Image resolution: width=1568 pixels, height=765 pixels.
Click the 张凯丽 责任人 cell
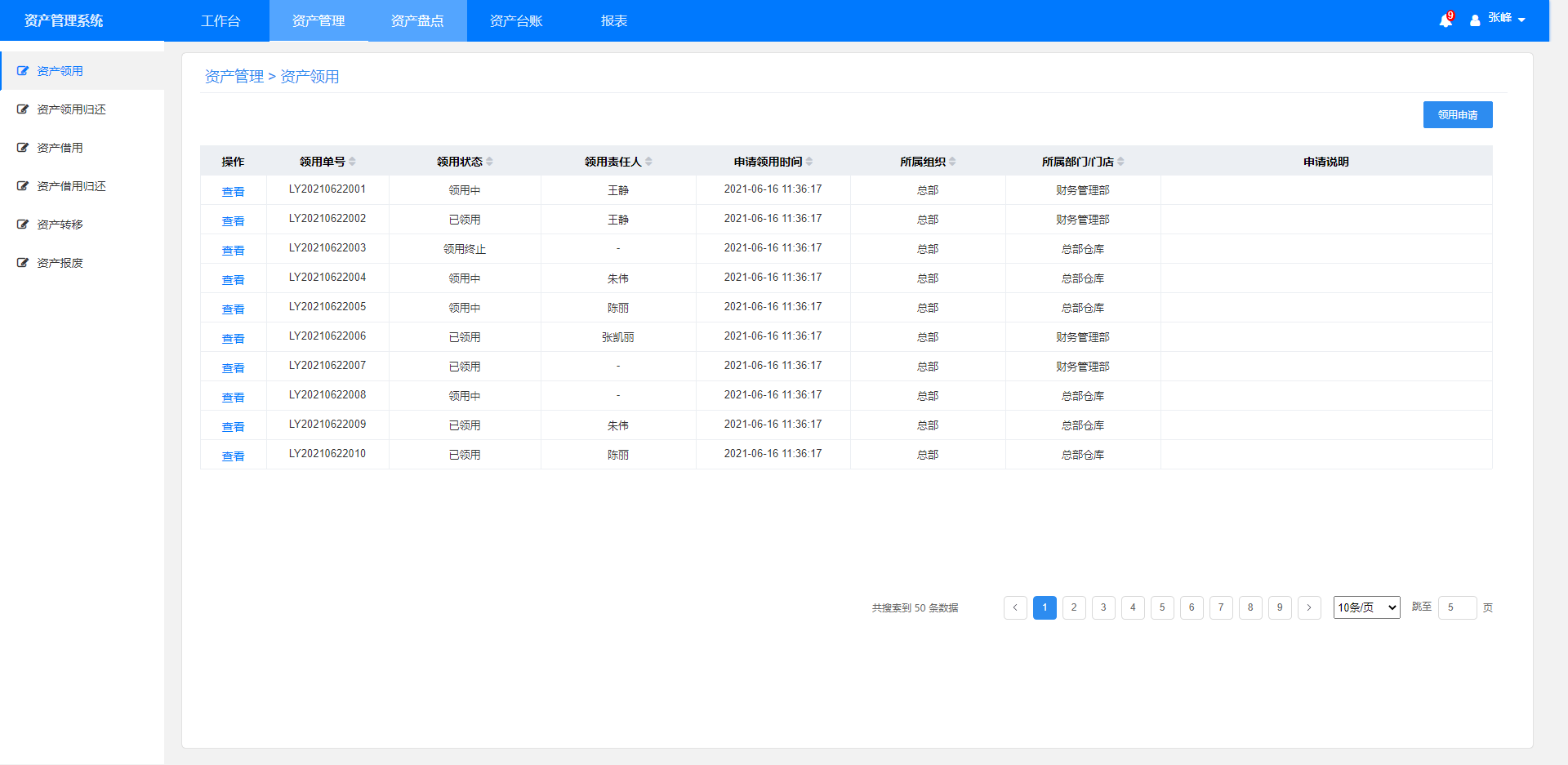(x=618, y=337)
